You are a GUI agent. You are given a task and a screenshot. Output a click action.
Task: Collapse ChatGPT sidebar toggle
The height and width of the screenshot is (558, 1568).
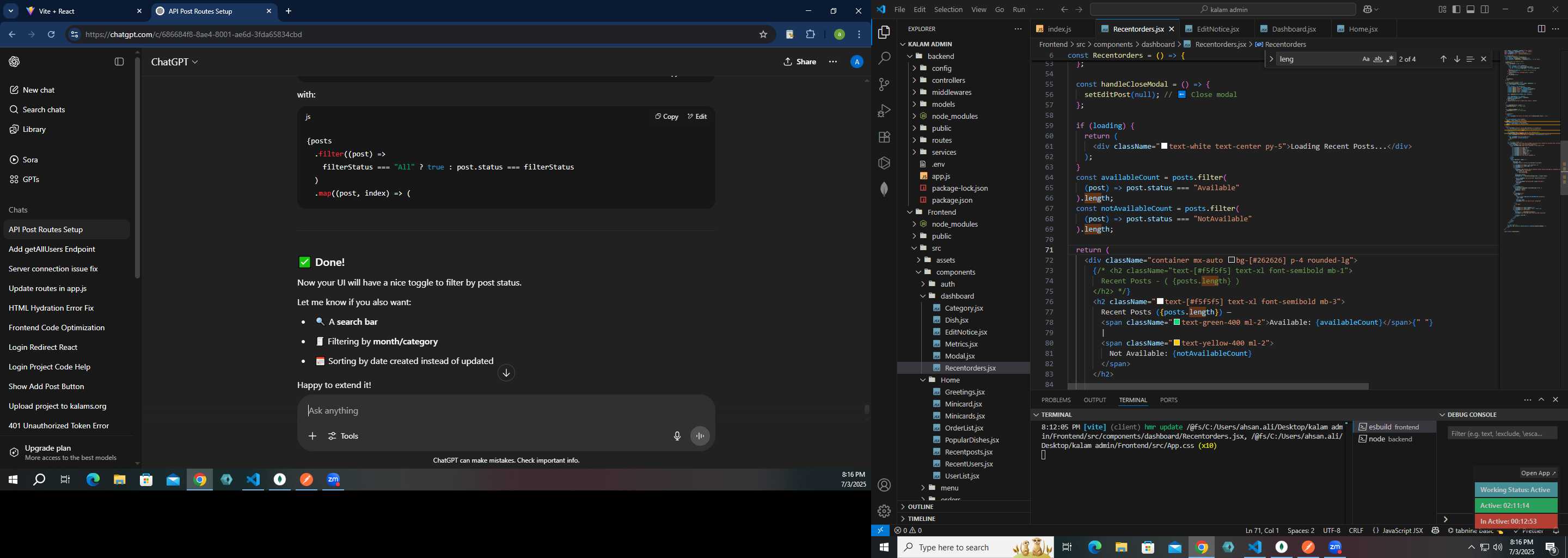point(119,62)
